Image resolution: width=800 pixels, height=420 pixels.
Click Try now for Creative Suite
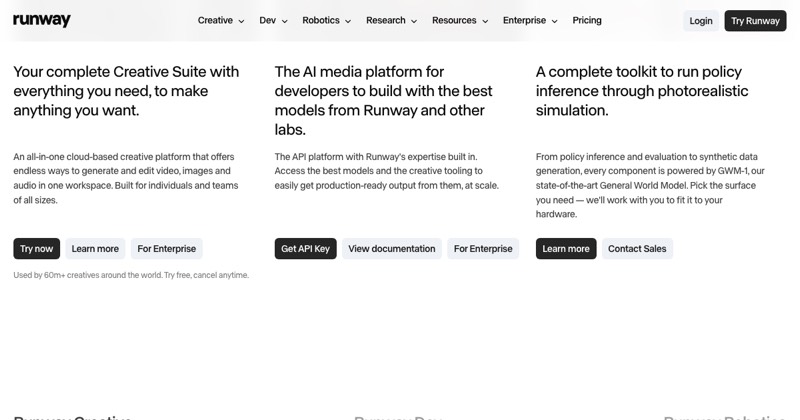[x=37, y=249]
